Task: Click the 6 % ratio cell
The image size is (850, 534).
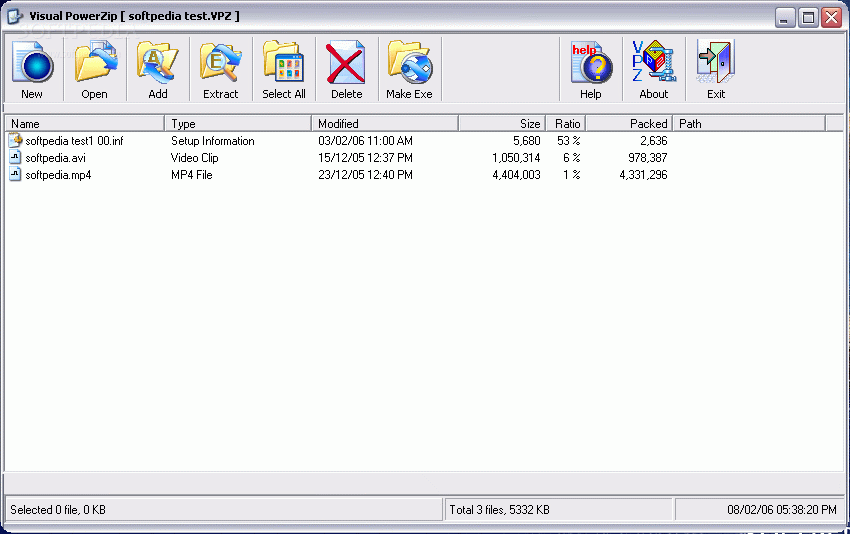Action: pyautogui.click(x=572, y=158)
